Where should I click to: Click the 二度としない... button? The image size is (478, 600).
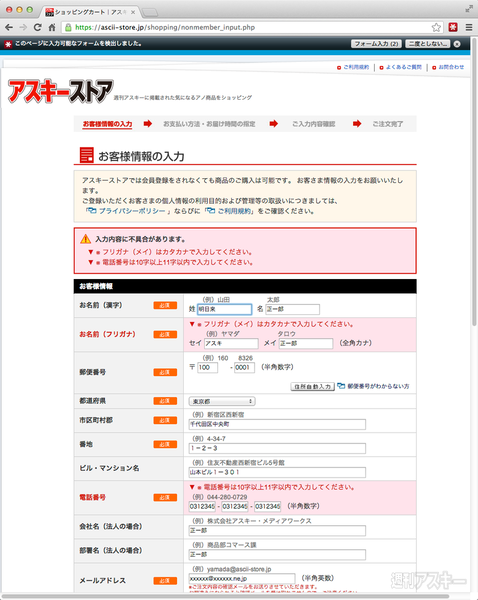coord(428,44)
